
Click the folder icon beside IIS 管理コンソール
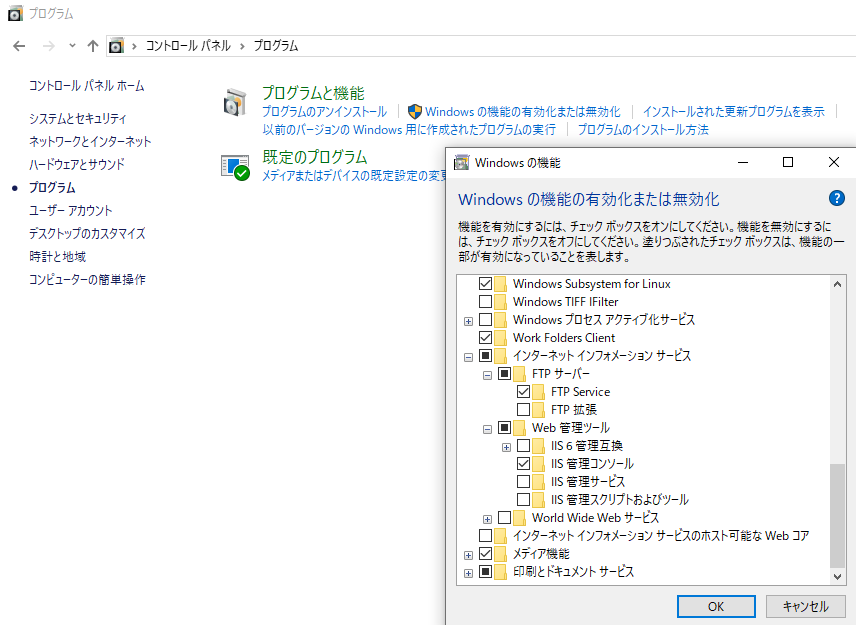click(x=538, y=464)
